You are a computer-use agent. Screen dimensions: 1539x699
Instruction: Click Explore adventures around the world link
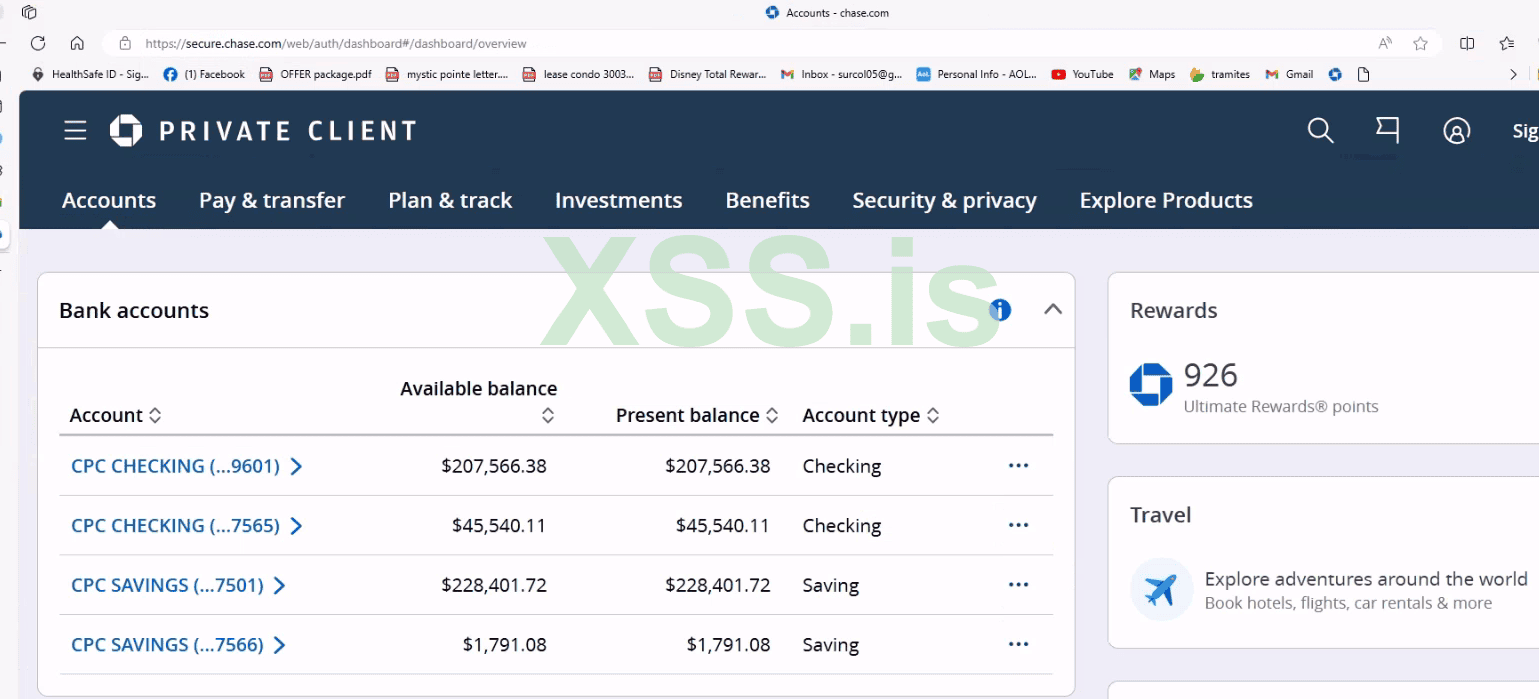[1365, 579]
